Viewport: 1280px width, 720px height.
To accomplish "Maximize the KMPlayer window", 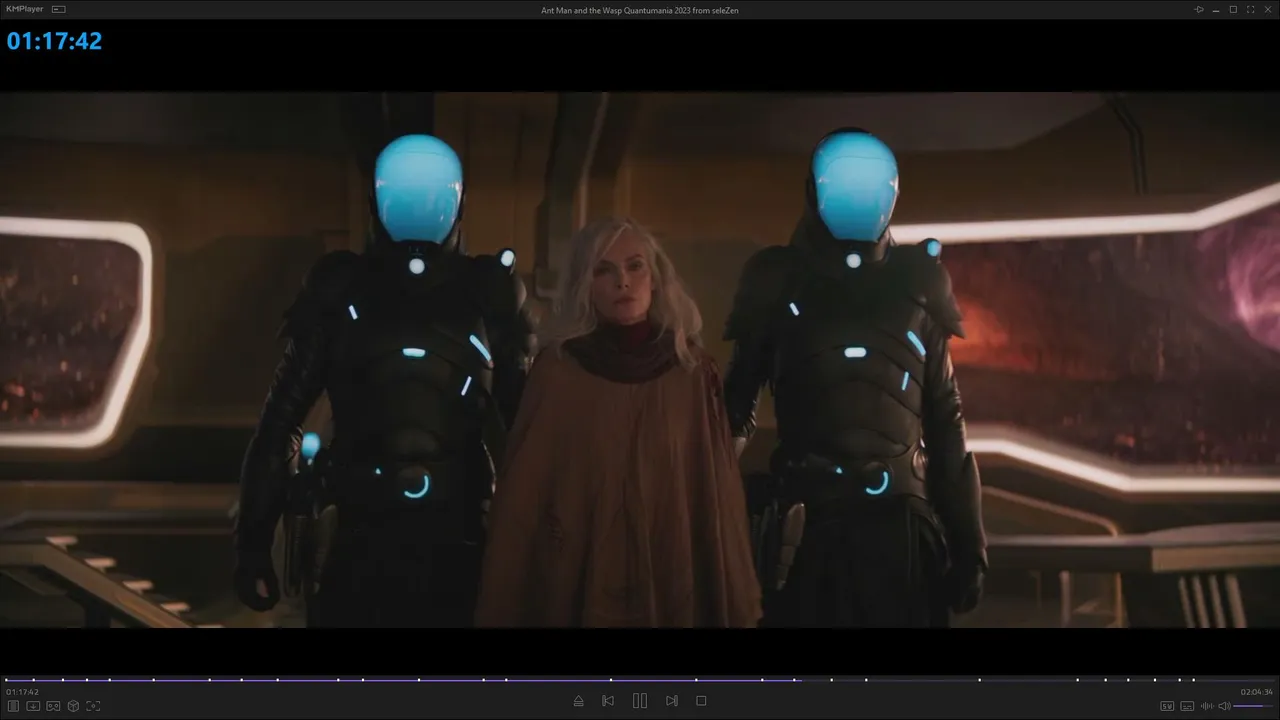I will (1233, 9).
